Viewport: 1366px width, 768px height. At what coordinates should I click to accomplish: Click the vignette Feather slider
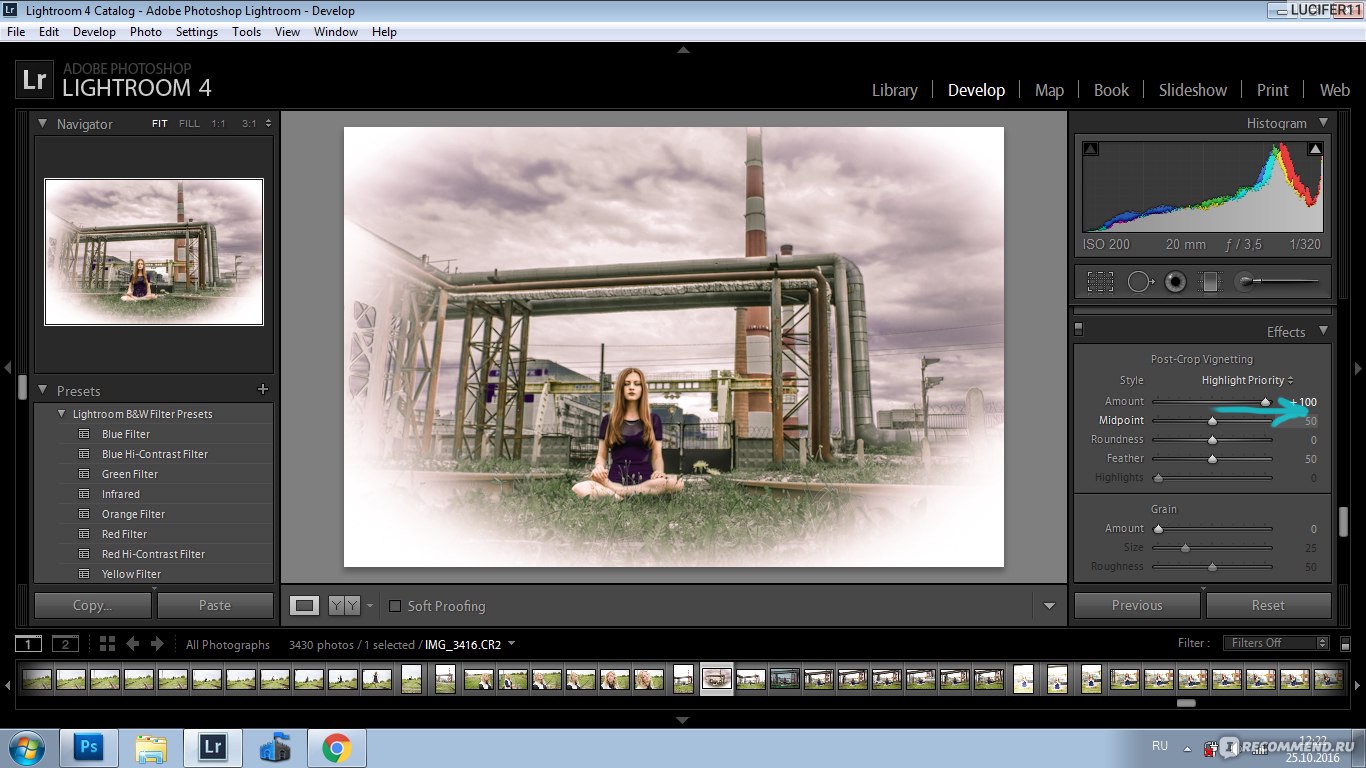pyautogui.click(x=1212, y=459)
